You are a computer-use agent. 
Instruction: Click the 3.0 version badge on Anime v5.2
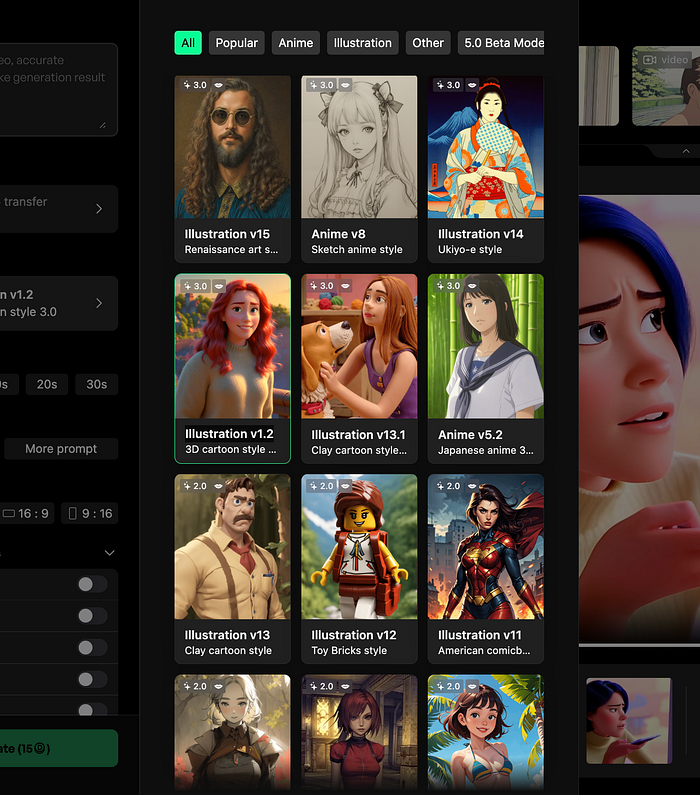[448, 286]
